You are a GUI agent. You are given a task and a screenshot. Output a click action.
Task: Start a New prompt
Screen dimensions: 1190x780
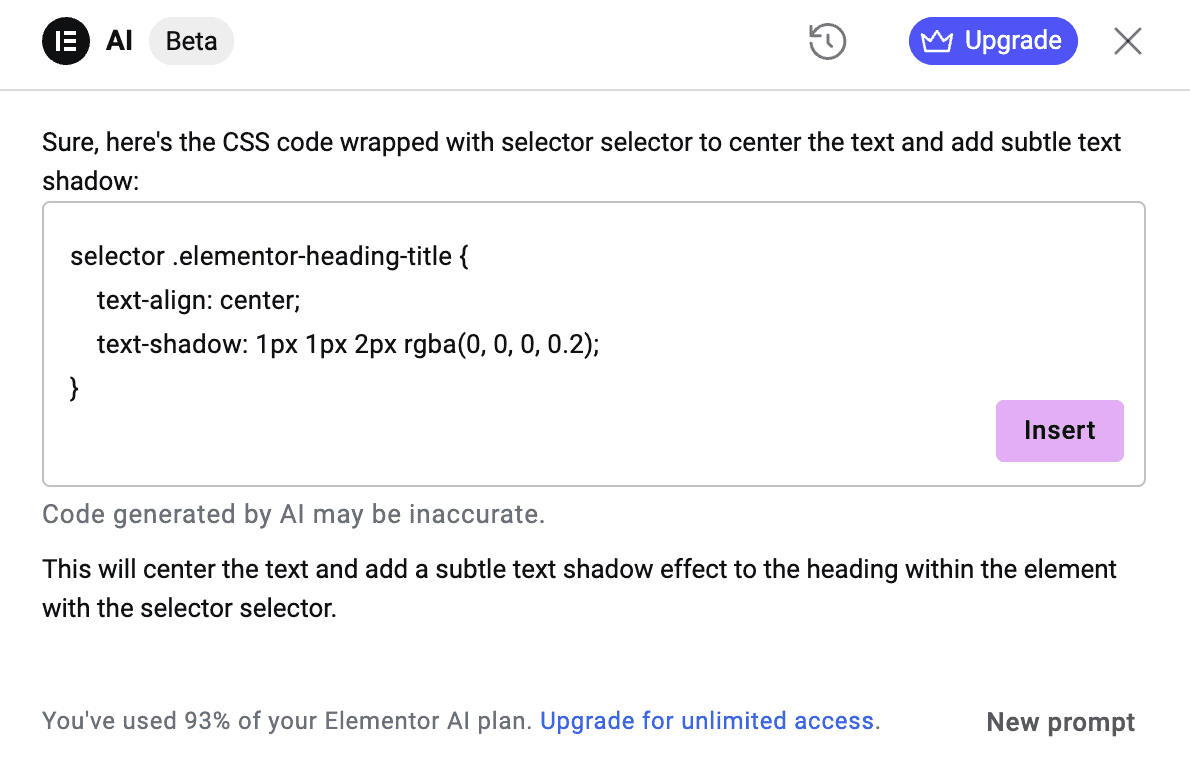pos(1060,722)
